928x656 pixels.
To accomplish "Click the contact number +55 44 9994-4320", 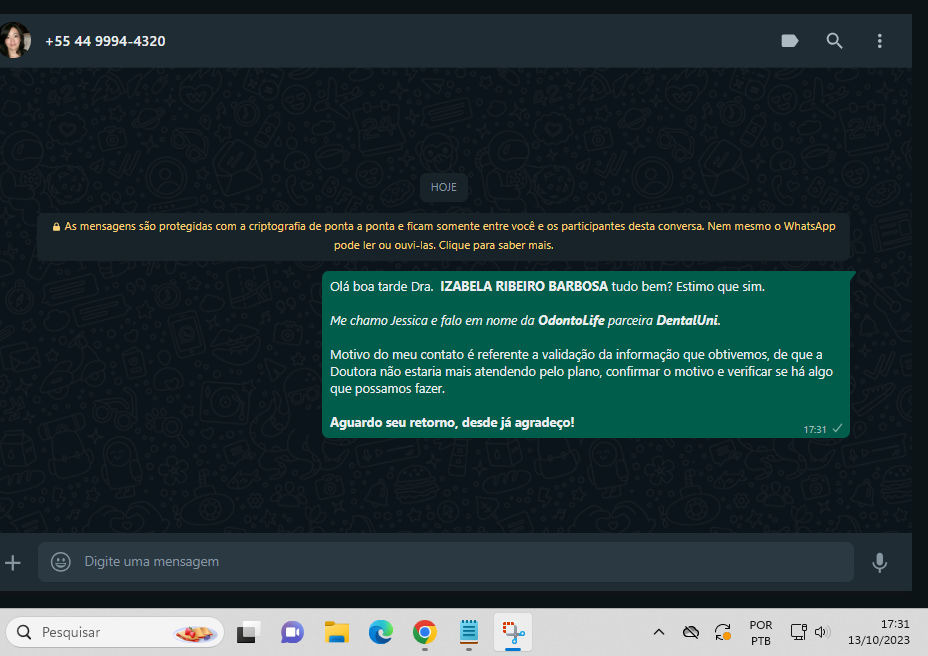I will 105,41.
